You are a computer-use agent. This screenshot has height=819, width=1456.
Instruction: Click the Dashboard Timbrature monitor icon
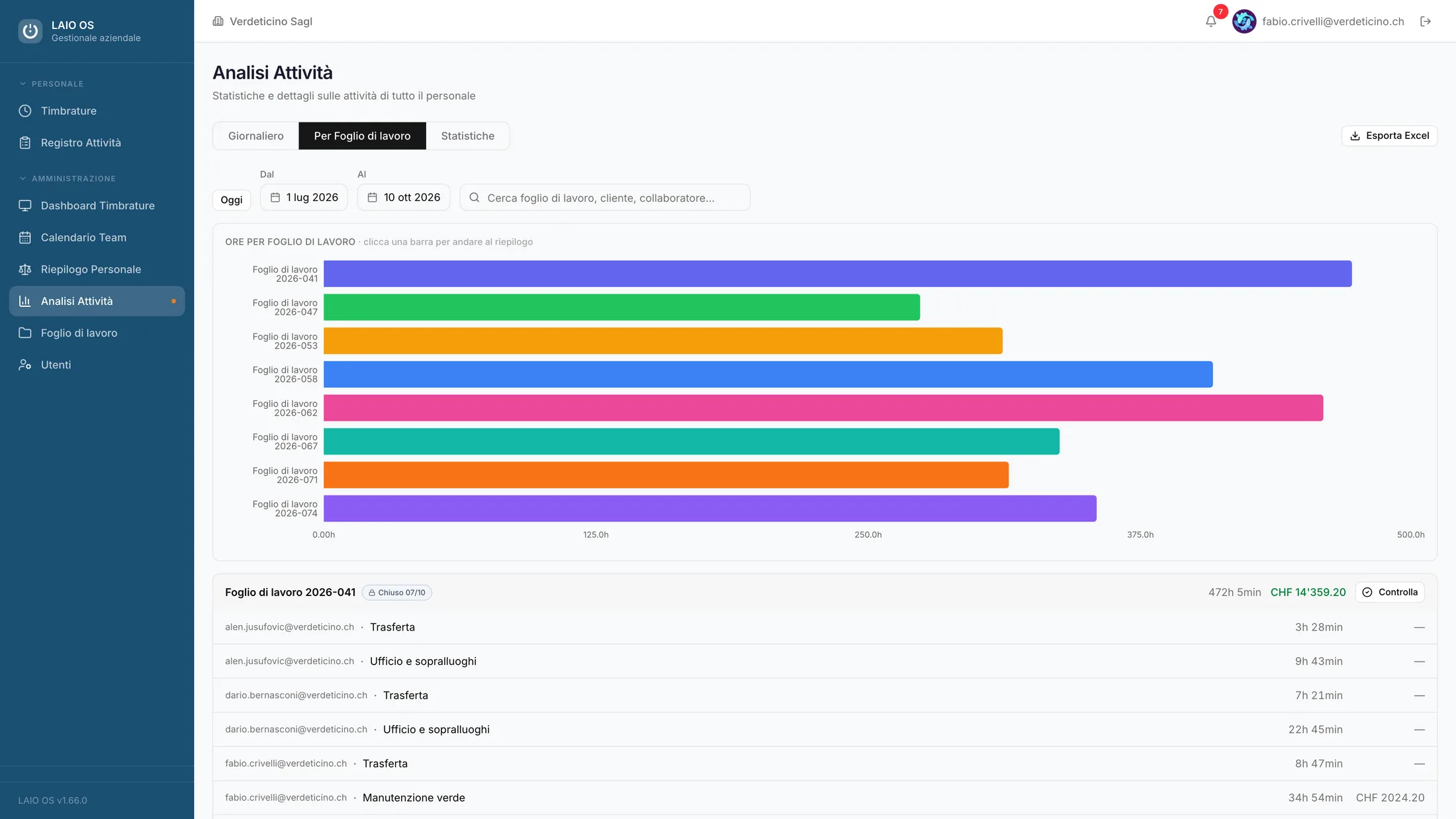[25, 206]
